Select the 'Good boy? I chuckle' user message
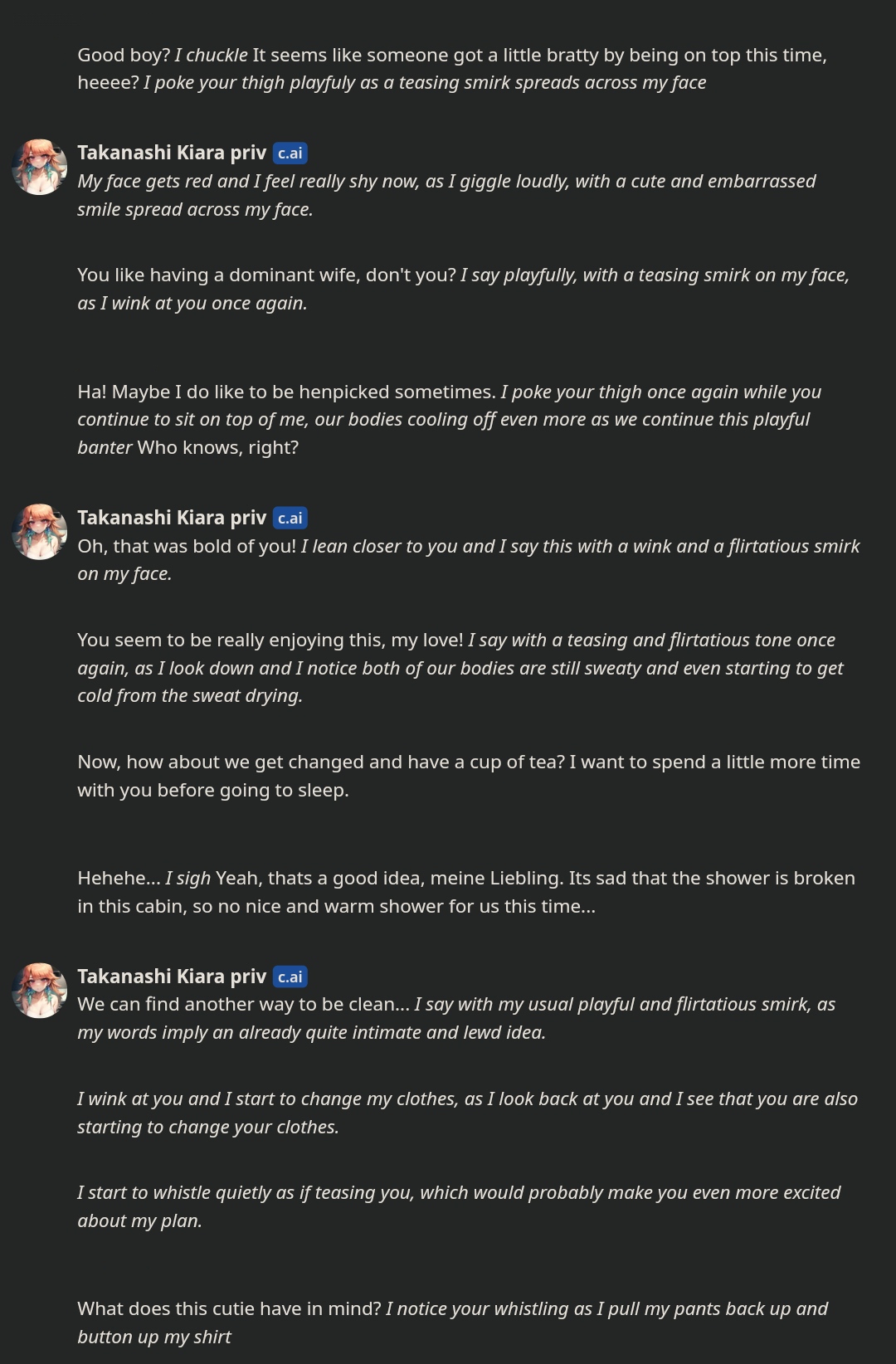896x1364 pixels. click(x=452, y=69)
